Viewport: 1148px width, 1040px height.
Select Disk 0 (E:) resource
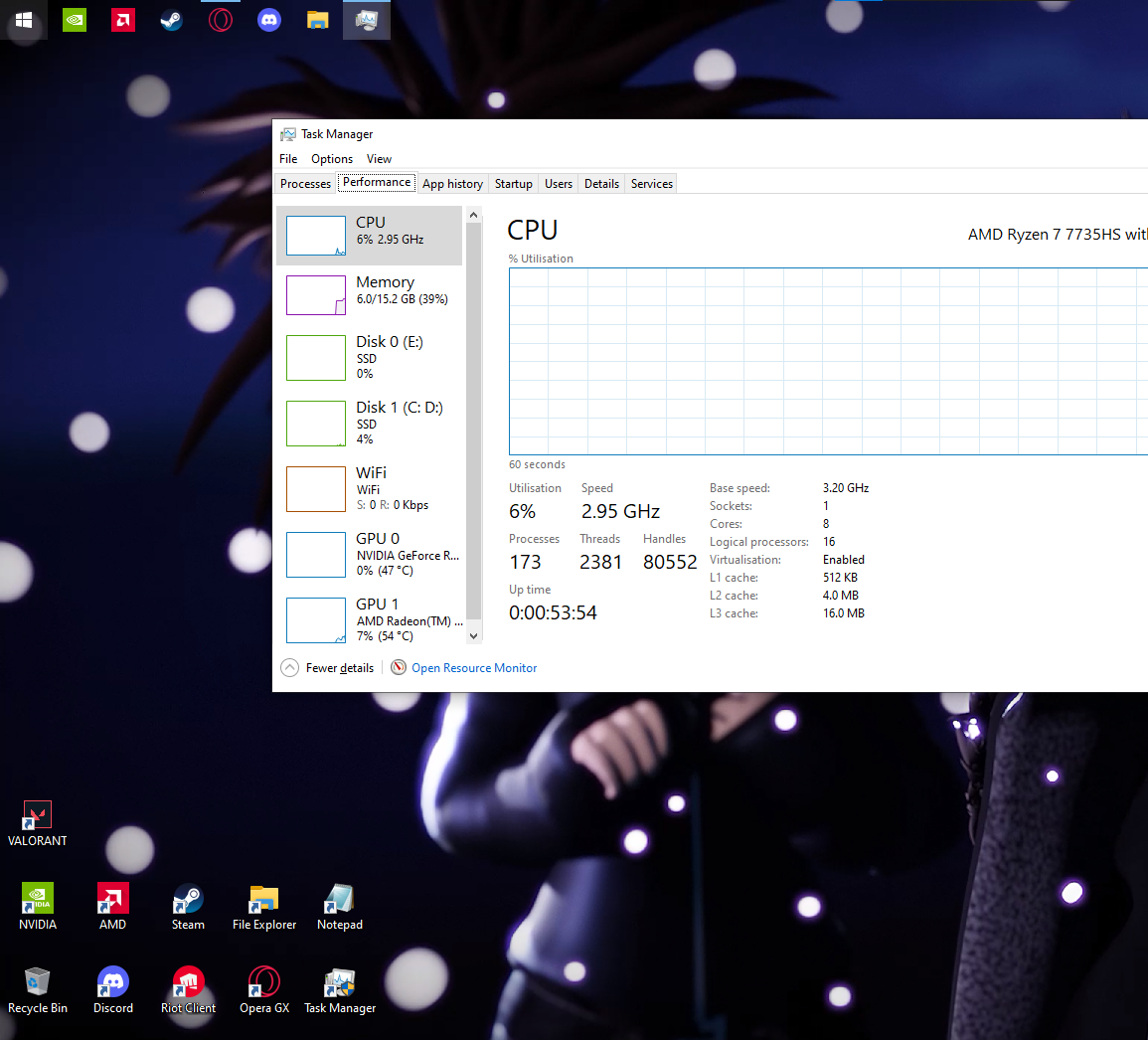coord(370,357)
